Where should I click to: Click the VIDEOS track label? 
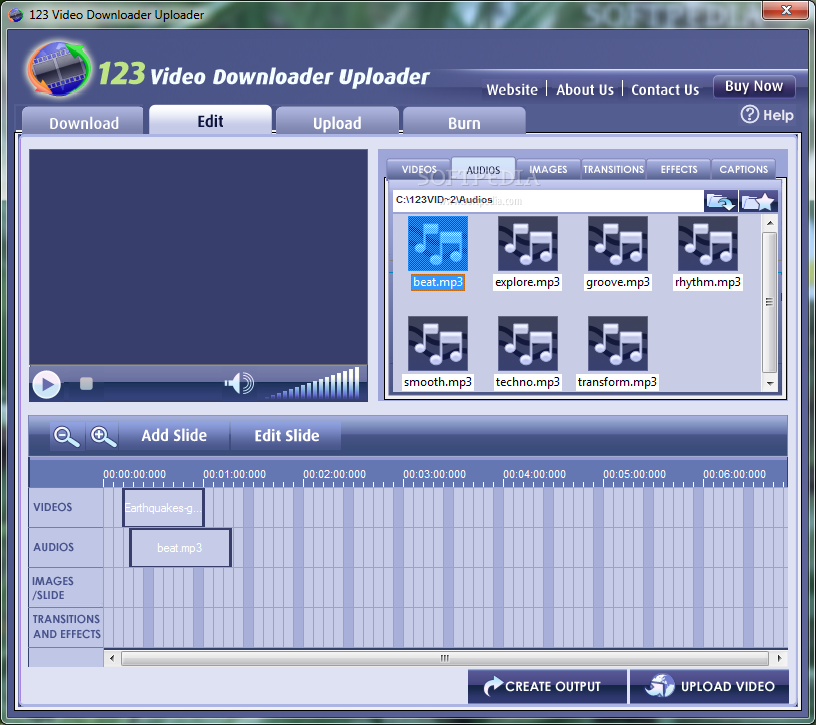(x=53, y=507)
